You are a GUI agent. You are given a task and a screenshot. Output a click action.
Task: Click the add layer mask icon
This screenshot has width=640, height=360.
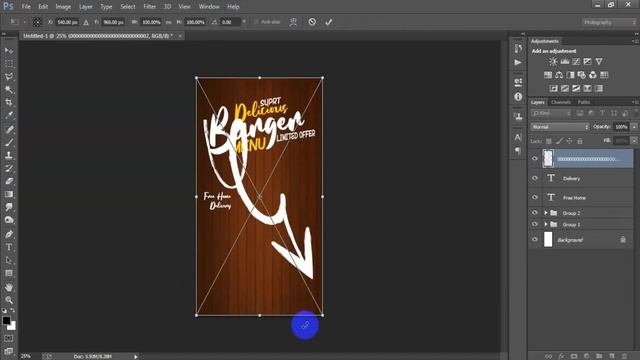[x=574, y=356]
